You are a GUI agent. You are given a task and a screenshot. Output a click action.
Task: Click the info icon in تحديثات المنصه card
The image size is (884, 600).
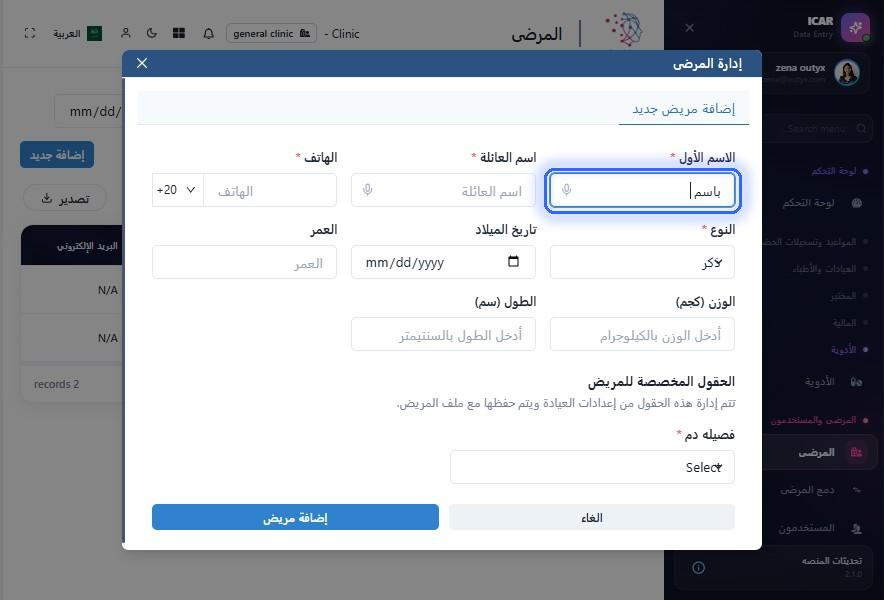click(699, 567)
